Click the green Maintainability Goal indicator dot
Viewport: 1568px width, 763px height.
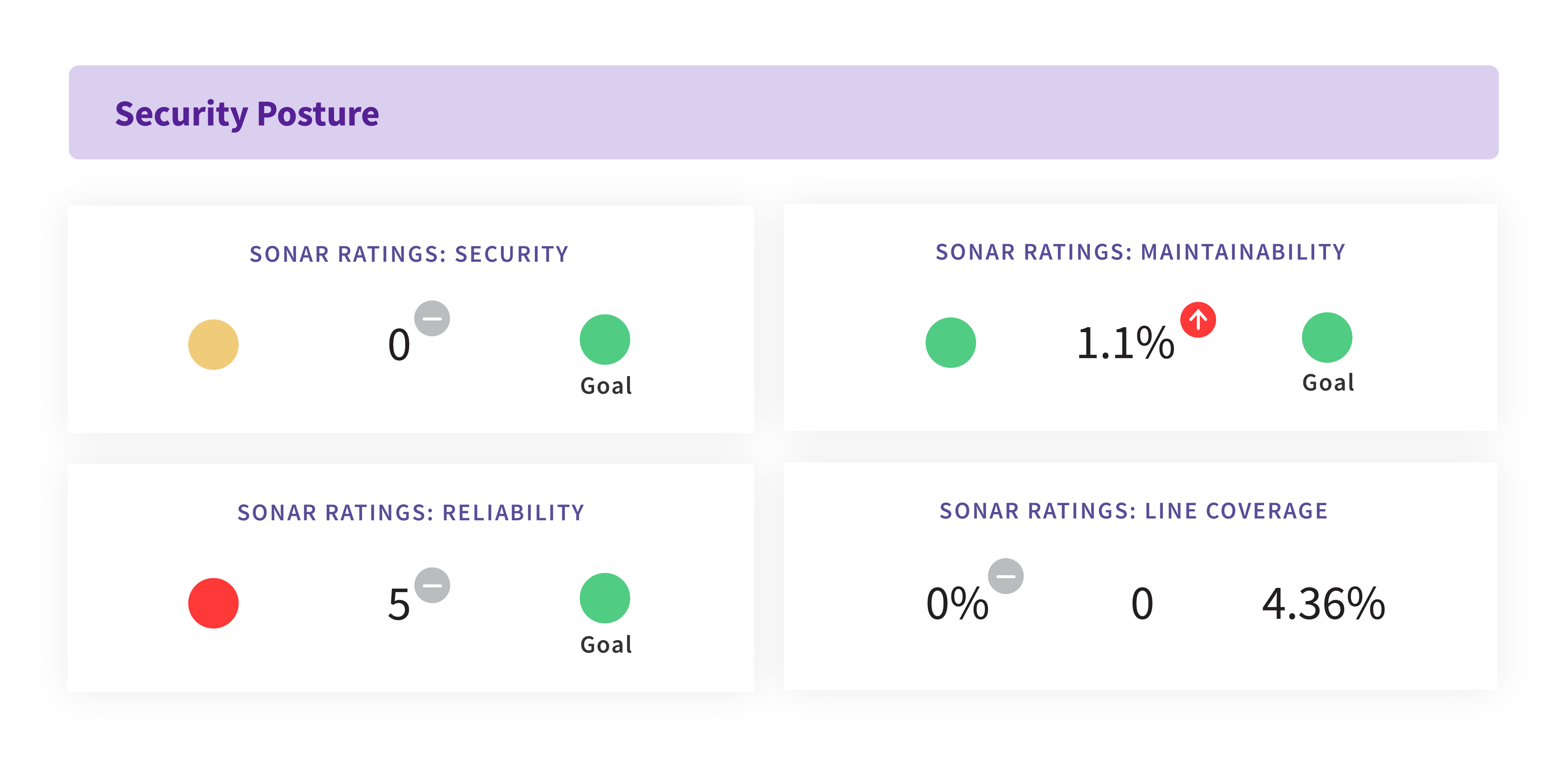[x=1326, y=337]
